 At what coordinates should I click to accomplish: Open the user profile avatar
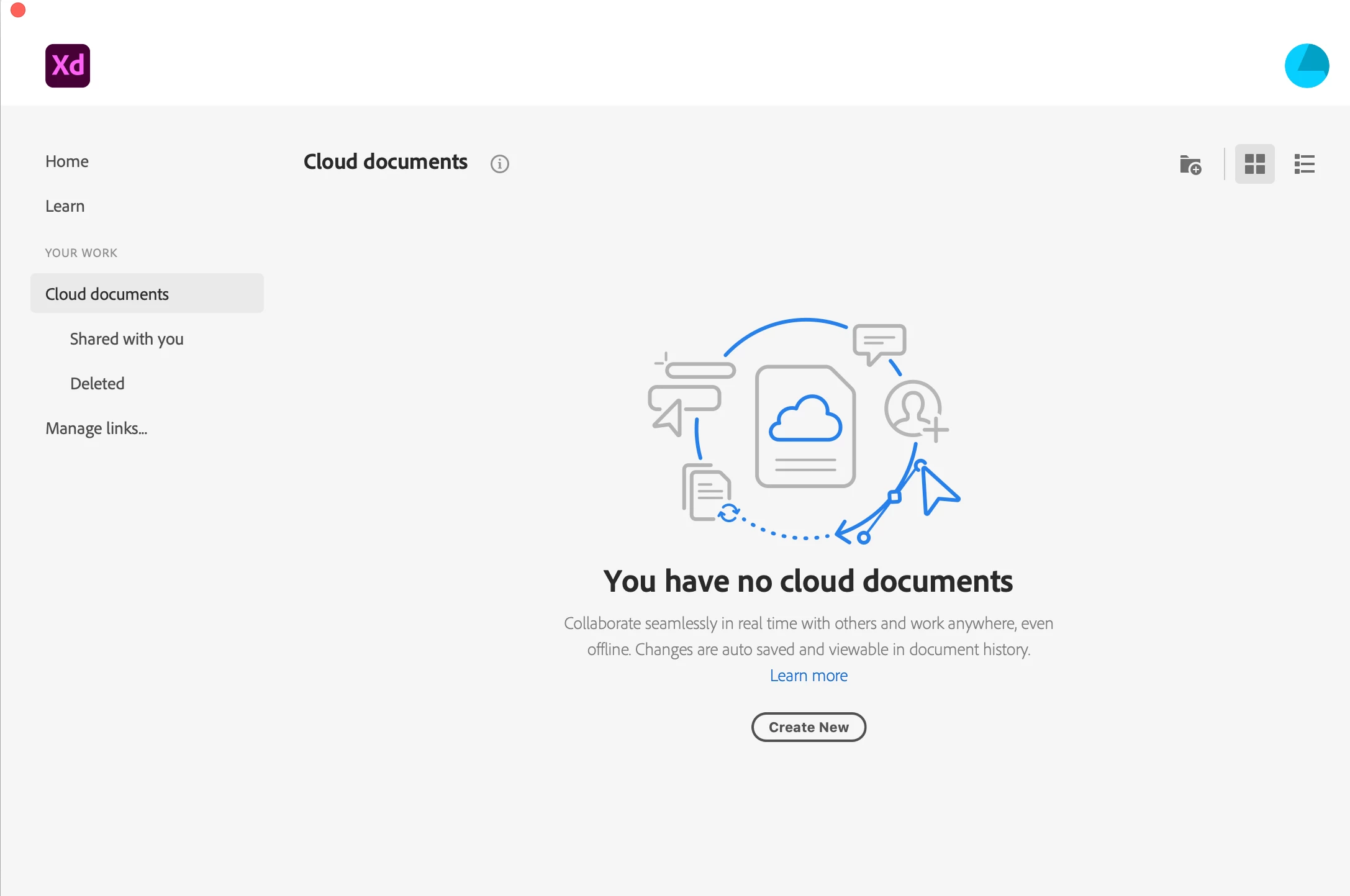pos(1306,66)
